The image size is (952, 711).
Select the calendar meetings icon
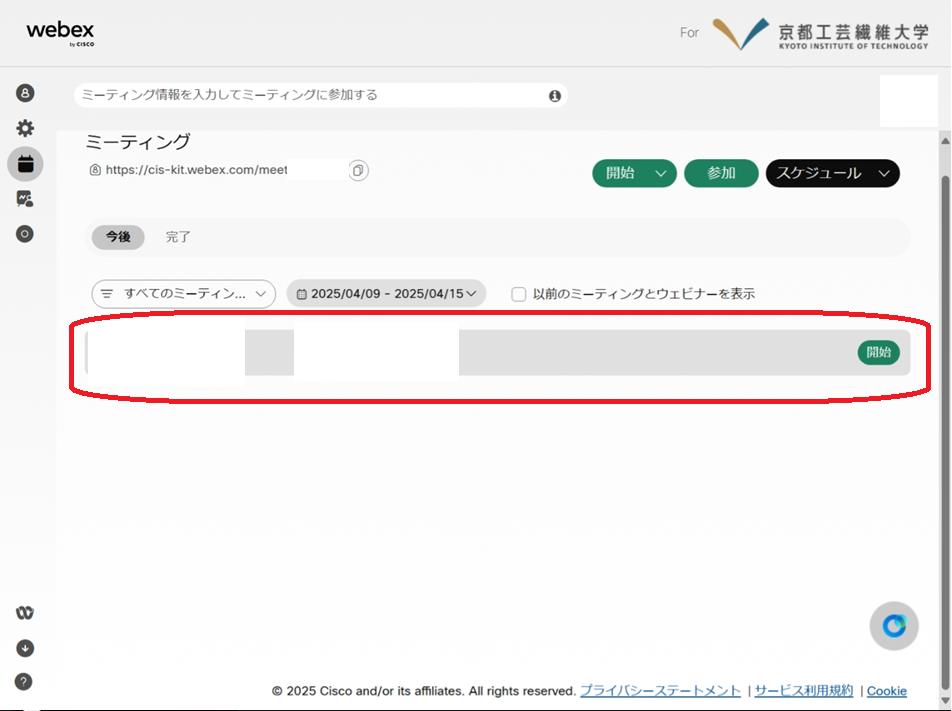[25, 164]
